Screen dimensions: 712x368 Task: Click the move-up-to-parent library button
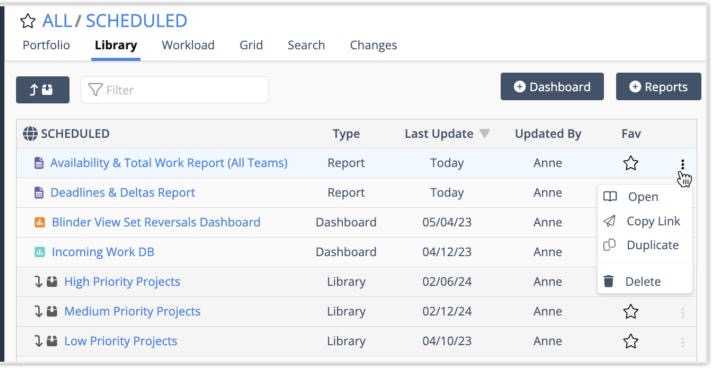coord(43,90)
